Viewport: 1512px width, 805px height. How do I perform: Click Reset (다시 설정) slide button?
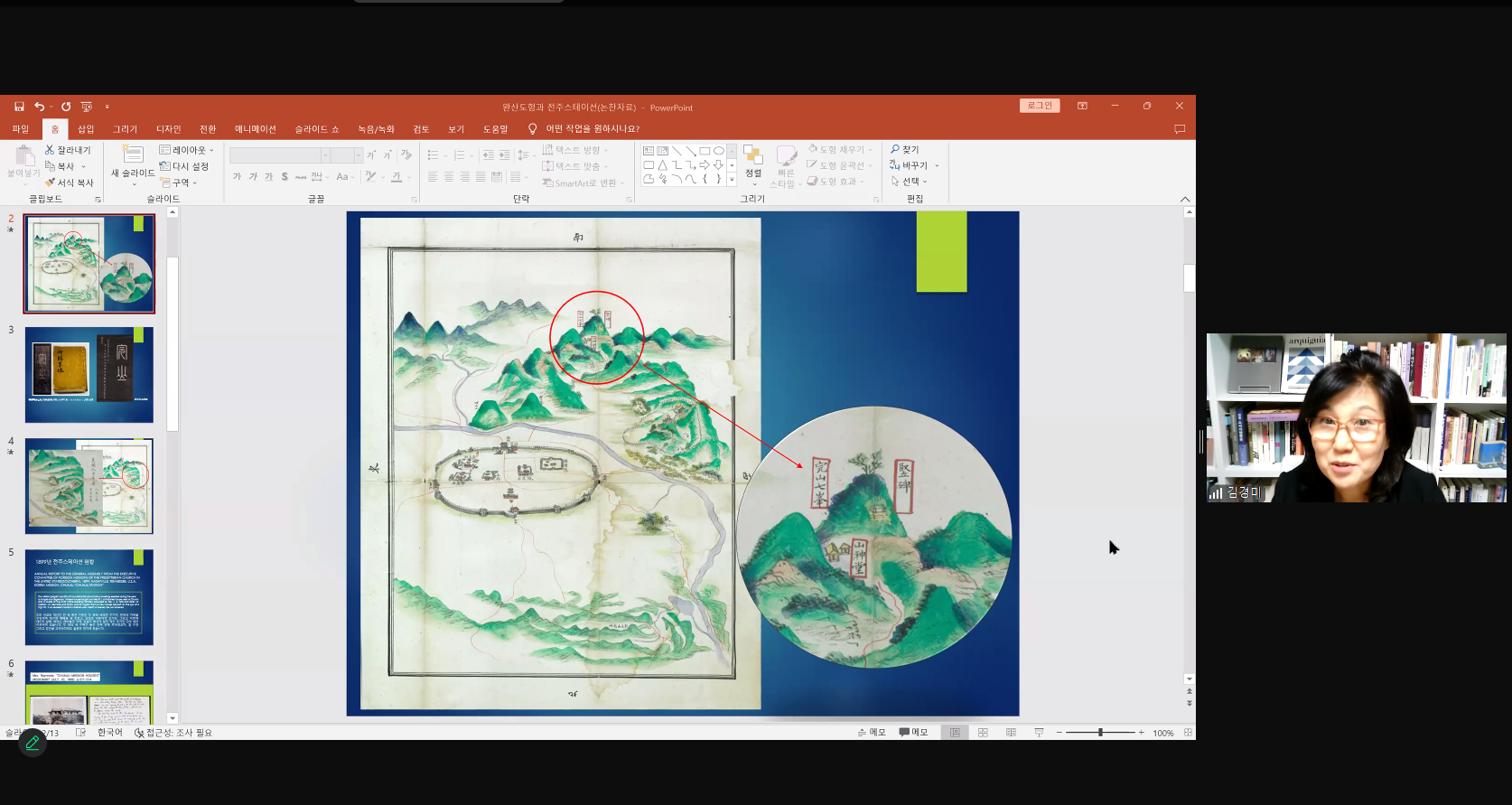[x=184, y=166]
